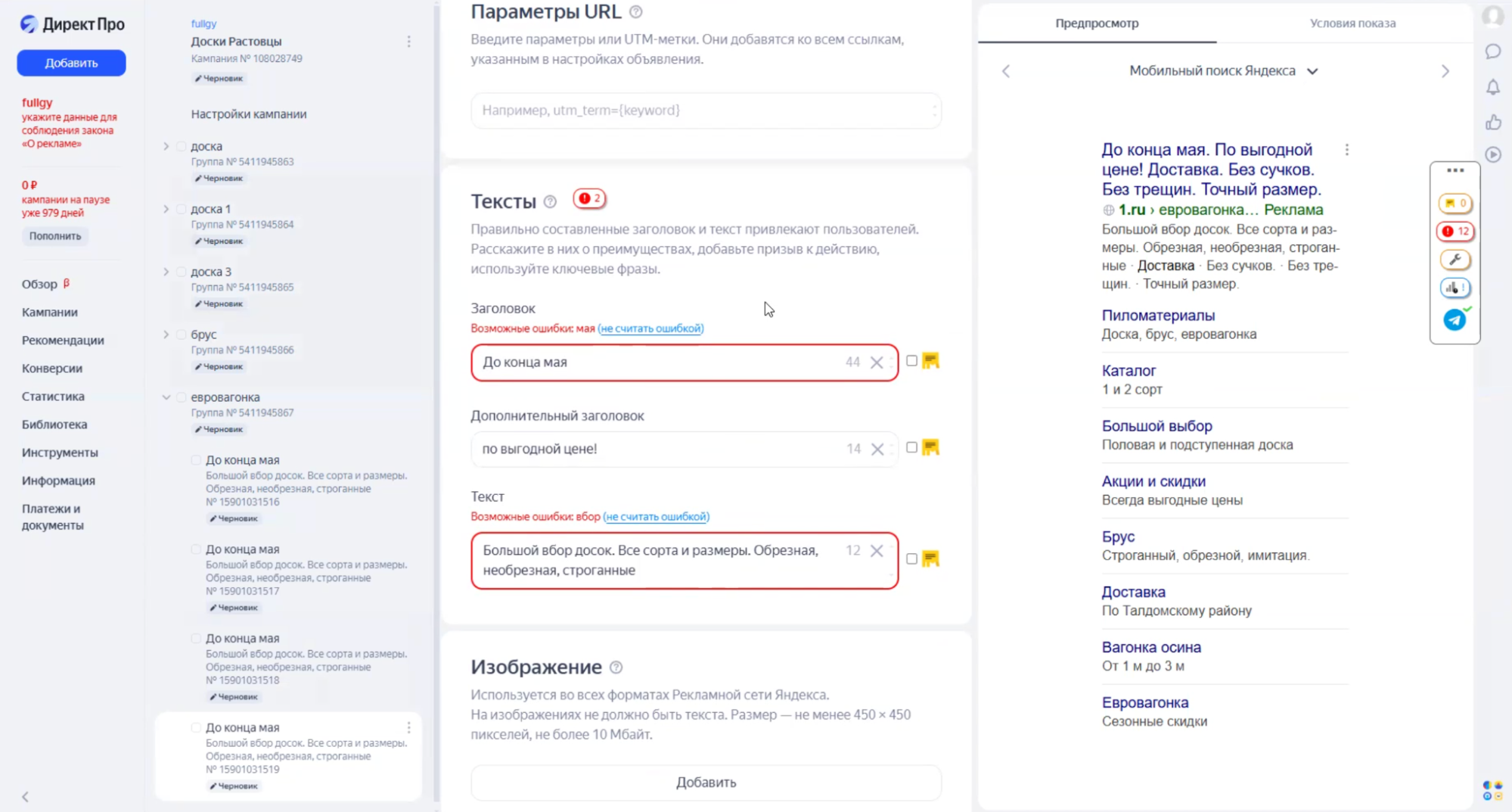The image size is (1512, 812).
Task: Tick the checkbox beside Дополнительный заголовок field
Action: click(x=911, y=447)
